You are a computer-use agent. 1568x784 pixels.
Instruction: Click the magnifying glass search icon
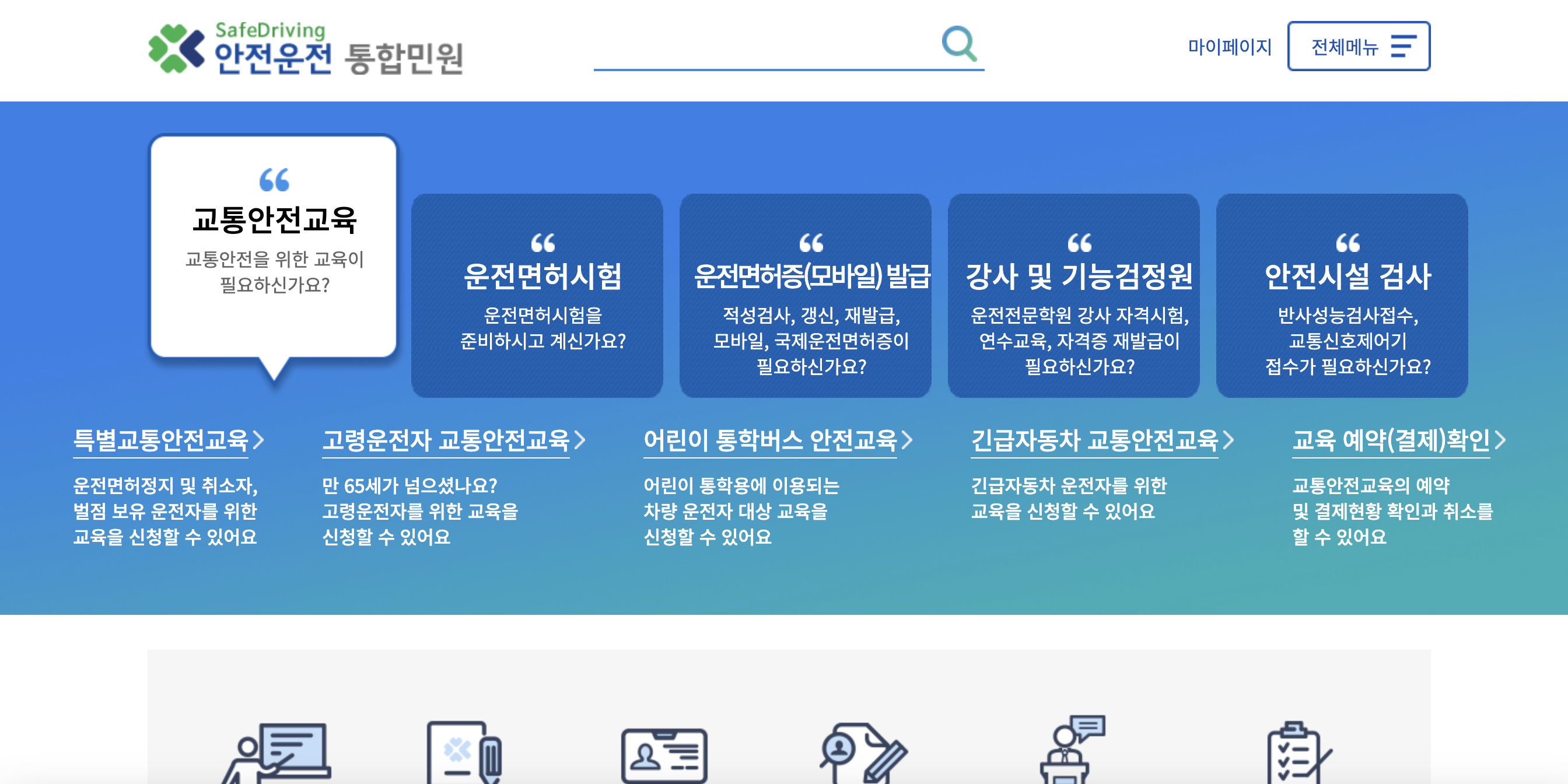point(958,44)
